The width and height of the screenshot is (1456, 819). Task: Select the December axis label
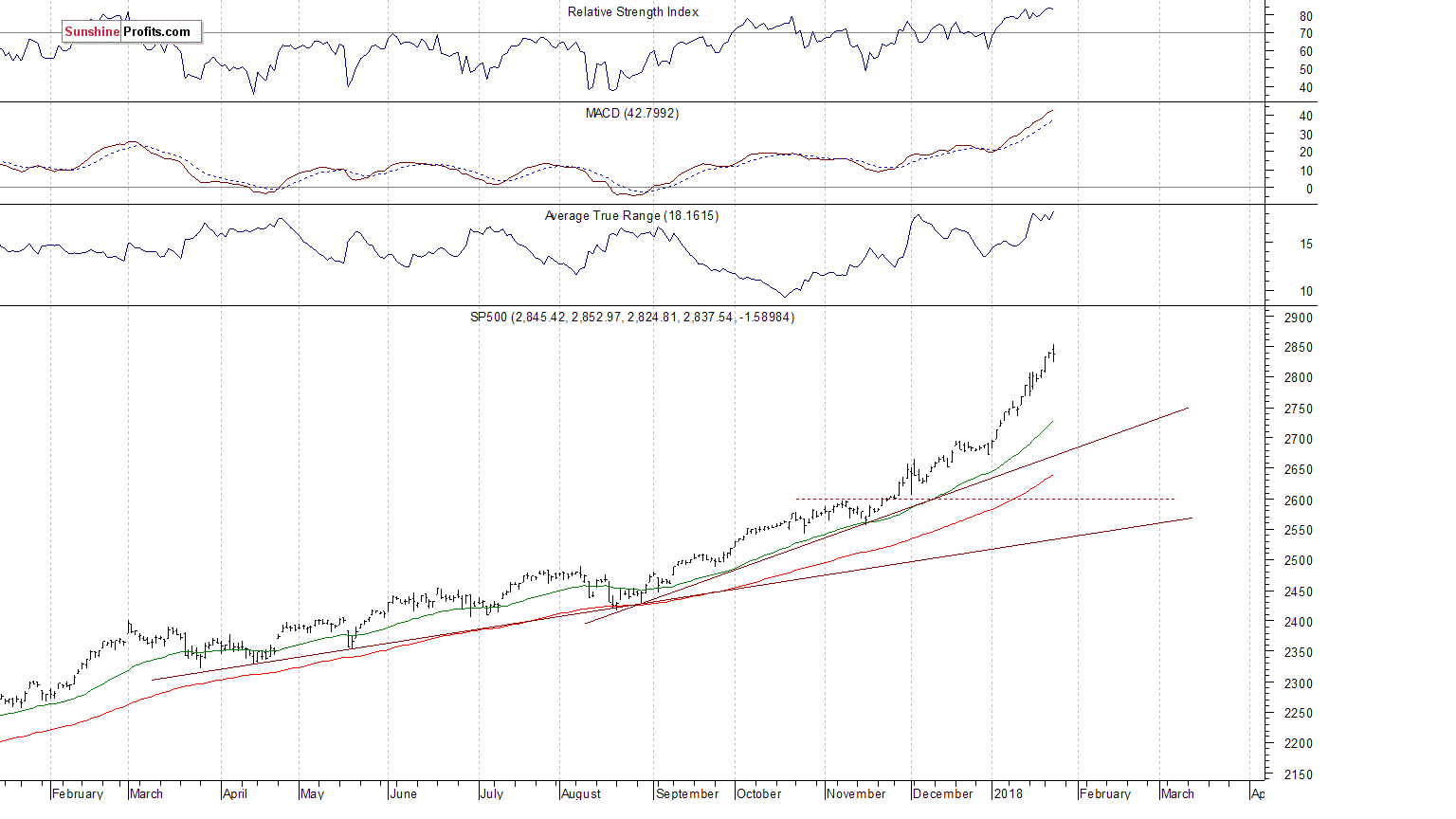[x=943, y=793]
